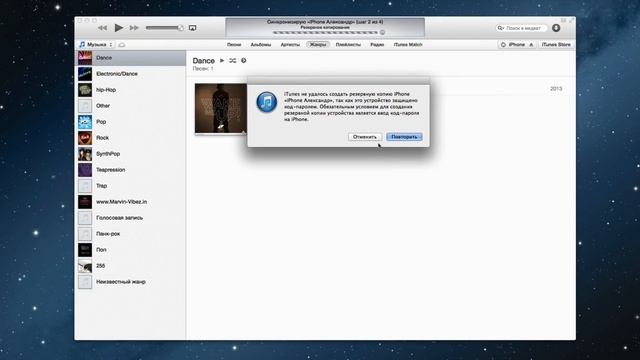
Task: Switch to the Альбомы tab
Action: (260, 44)
